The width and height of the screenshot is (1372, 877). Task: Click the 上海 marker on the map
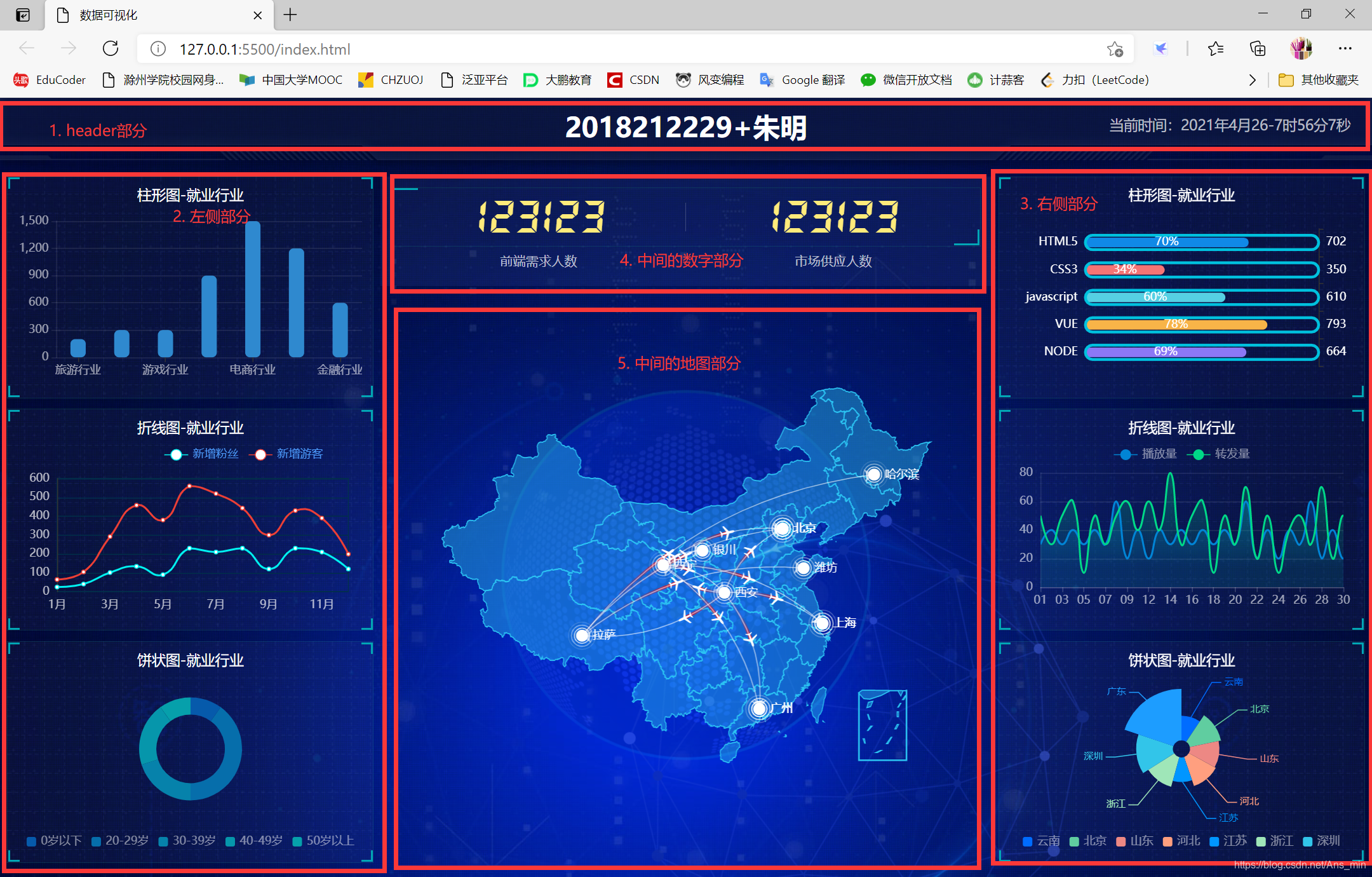coord(823,623)
